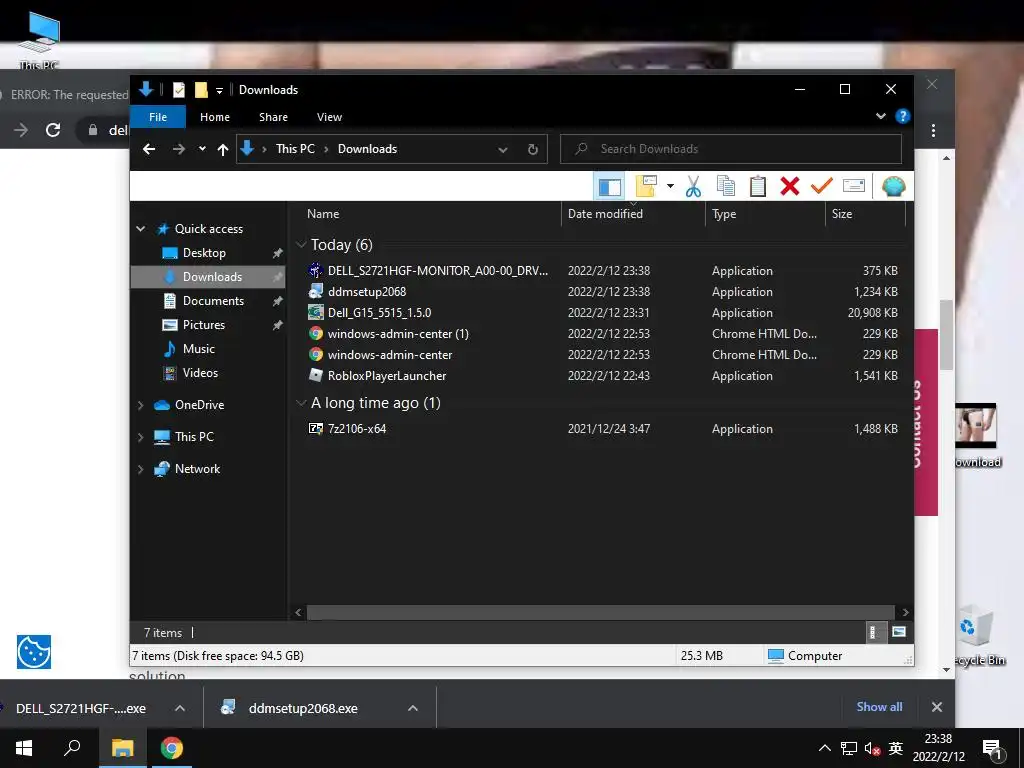This screenshot has width=1024, height=768.
Task: Open the recent locations dropdown arrow
Action: [x=202, y=149]
